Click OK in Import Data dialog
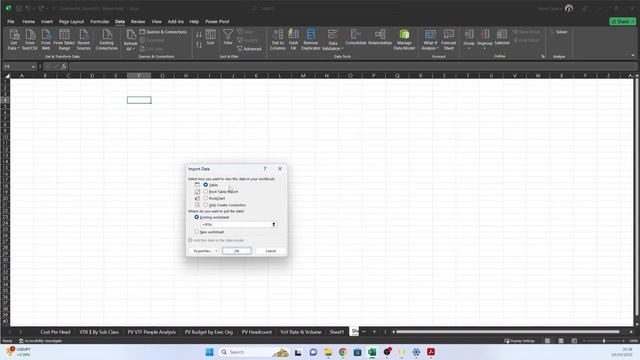 coord(237,251)
